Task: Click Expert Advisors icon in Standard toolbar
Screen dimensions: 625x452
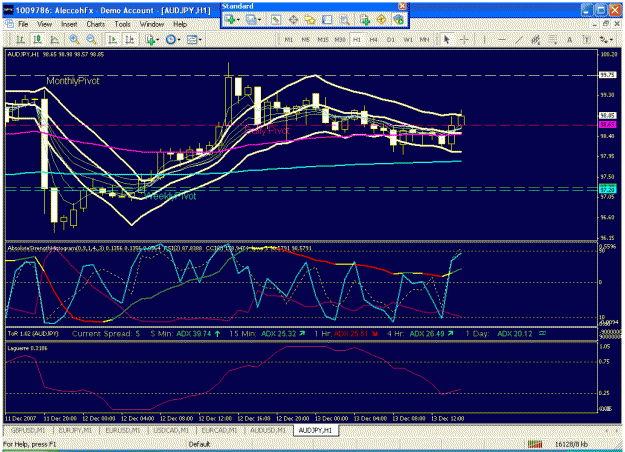Action: (398, 20)
